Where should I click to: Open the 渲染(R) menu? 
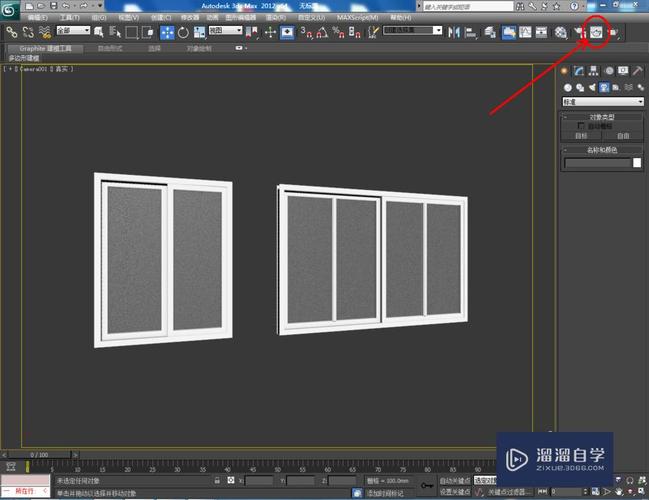276,18
